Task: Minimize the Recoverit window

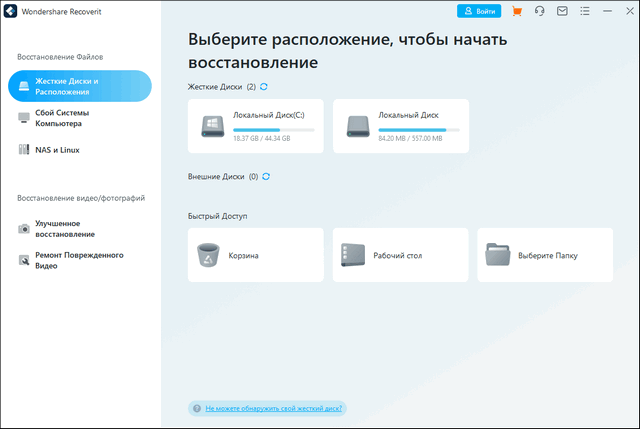Action: (606, 11)
